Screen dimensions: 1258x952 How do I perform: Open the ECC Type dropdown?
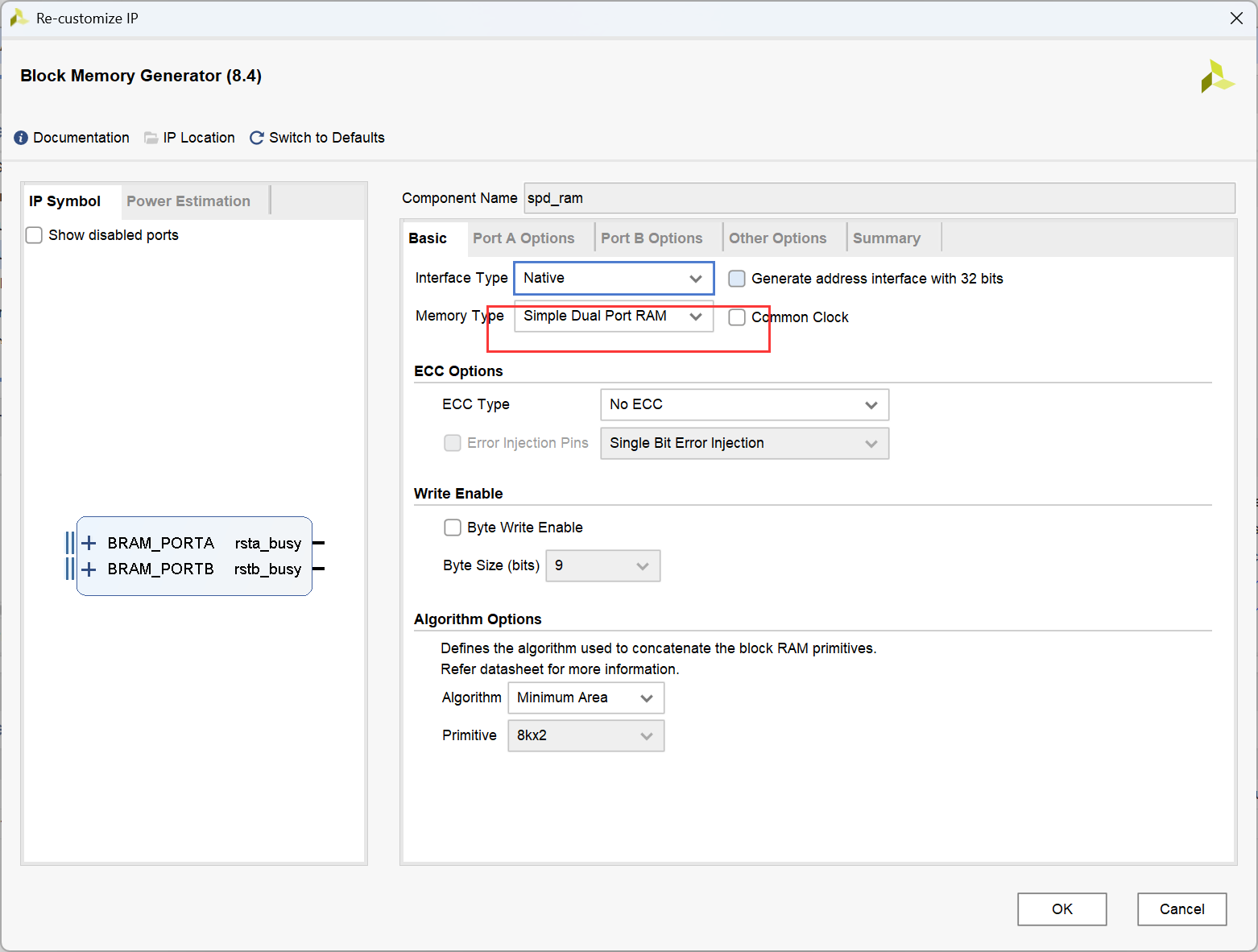(x=744, y=404)
